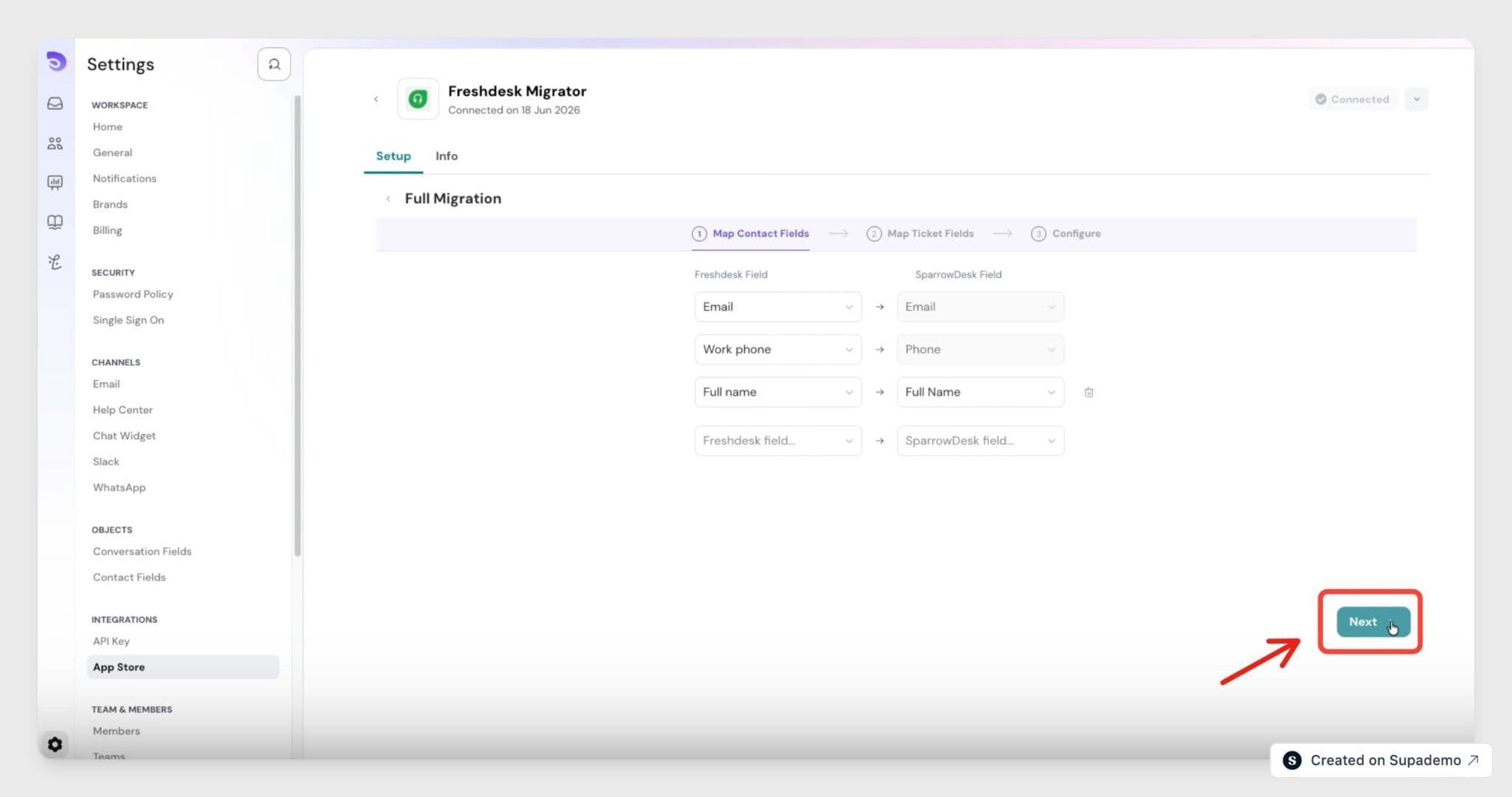Image resolution: width=1512 pixels, height=797 pixels.
Task: Click the Full Migration heading
Action: [453, 199]
